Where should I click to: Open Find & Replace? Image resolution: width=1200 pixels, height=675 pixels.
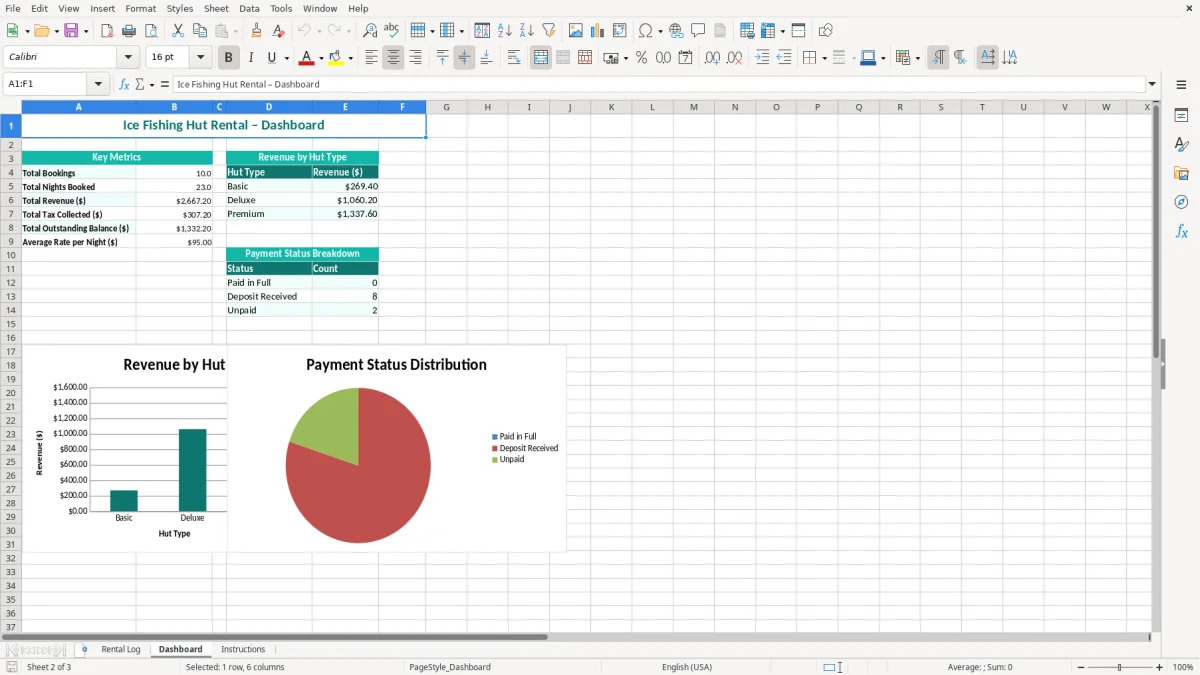(370, 31)
